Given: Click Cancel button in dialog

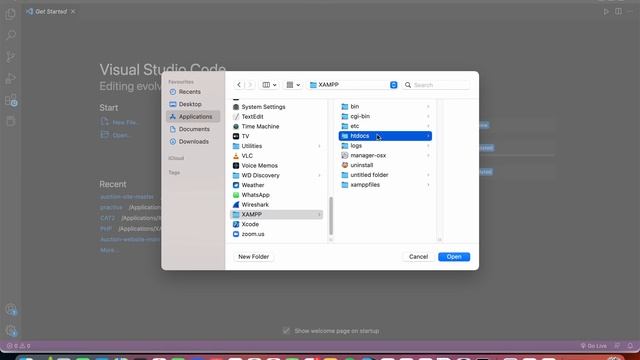Looking at the screenshot, I should point(418,257).
